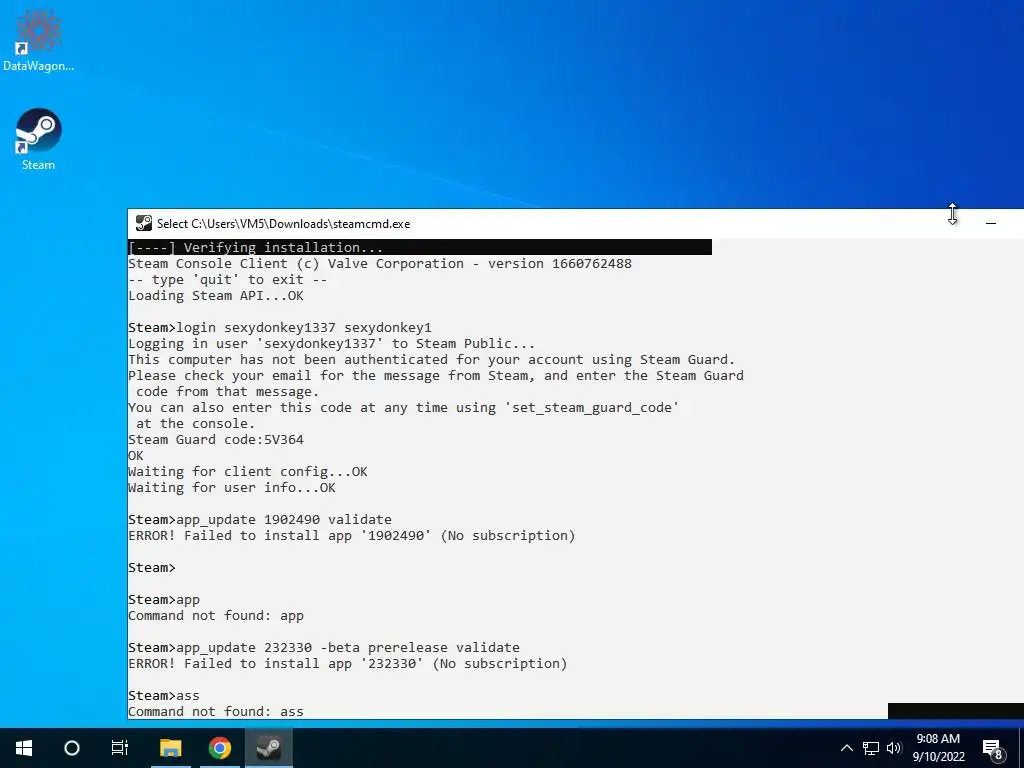Viewport: 1024px width, 768px height.
Task: Click the 'Steam>app' command line
Action: click(x=164, y=600)
